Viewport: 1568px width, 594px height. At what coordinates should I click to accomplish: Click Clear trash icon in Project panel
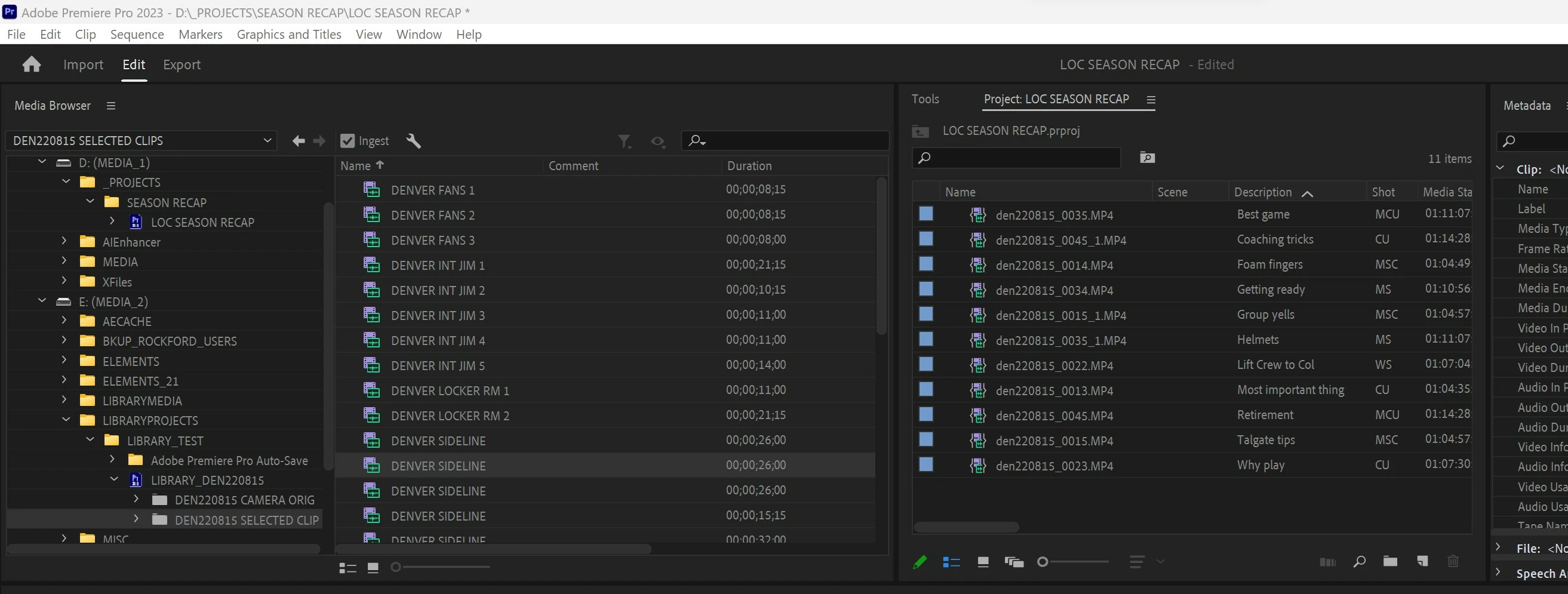pos(1453,561)
